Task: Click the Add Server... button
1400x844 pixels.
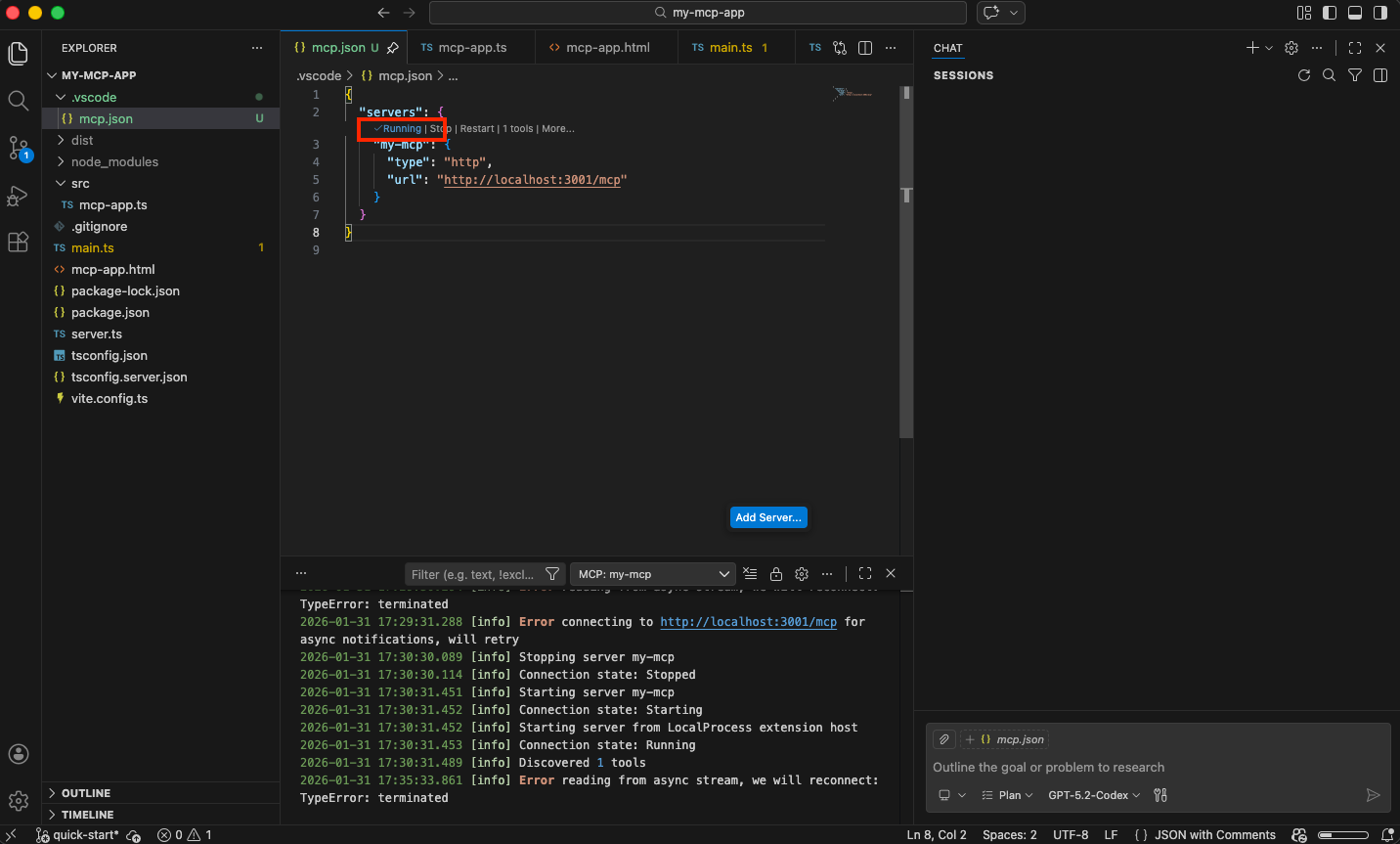Action: tap(768, 517)
